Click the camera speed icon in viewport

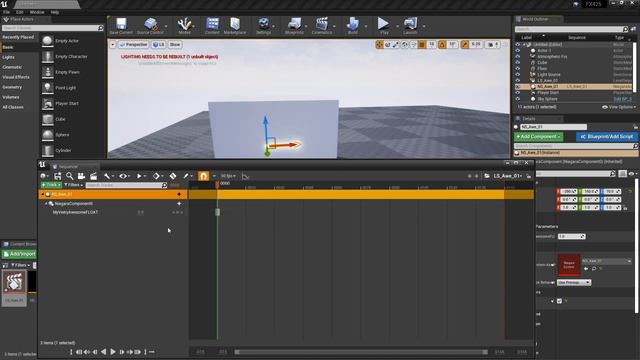click(493, 44)
